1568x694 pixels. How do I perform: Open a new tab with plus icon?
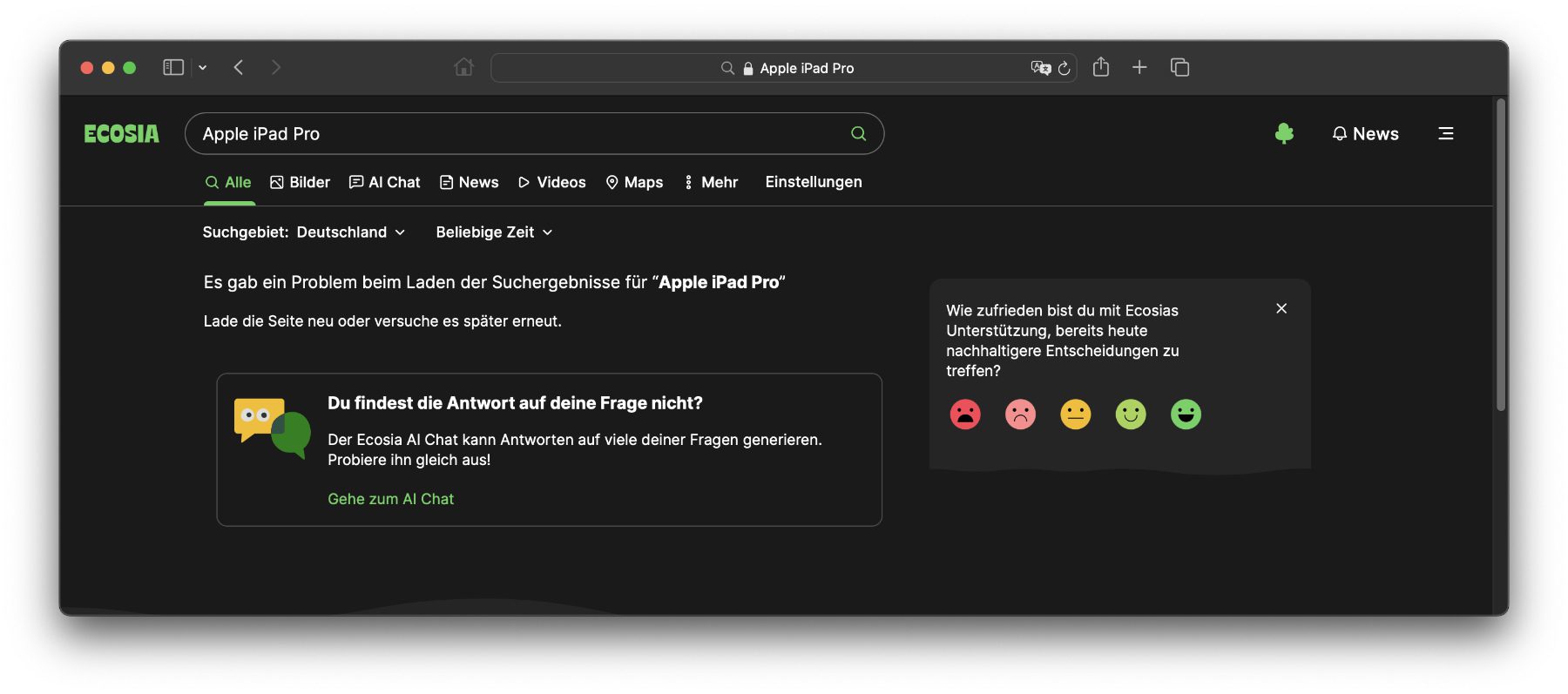[1139, 67]
